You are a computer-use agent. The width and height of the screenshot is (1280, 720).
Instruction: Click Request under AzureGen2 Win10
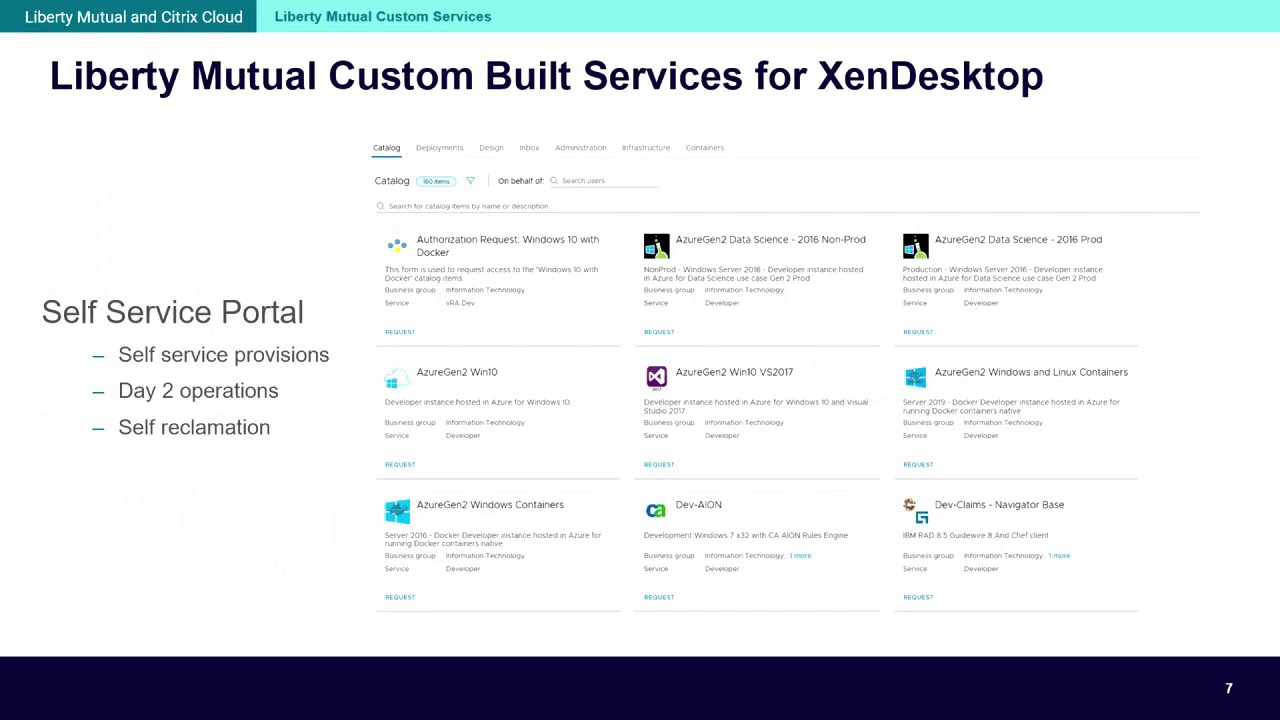pyautogui.click(x=400, y=464)
